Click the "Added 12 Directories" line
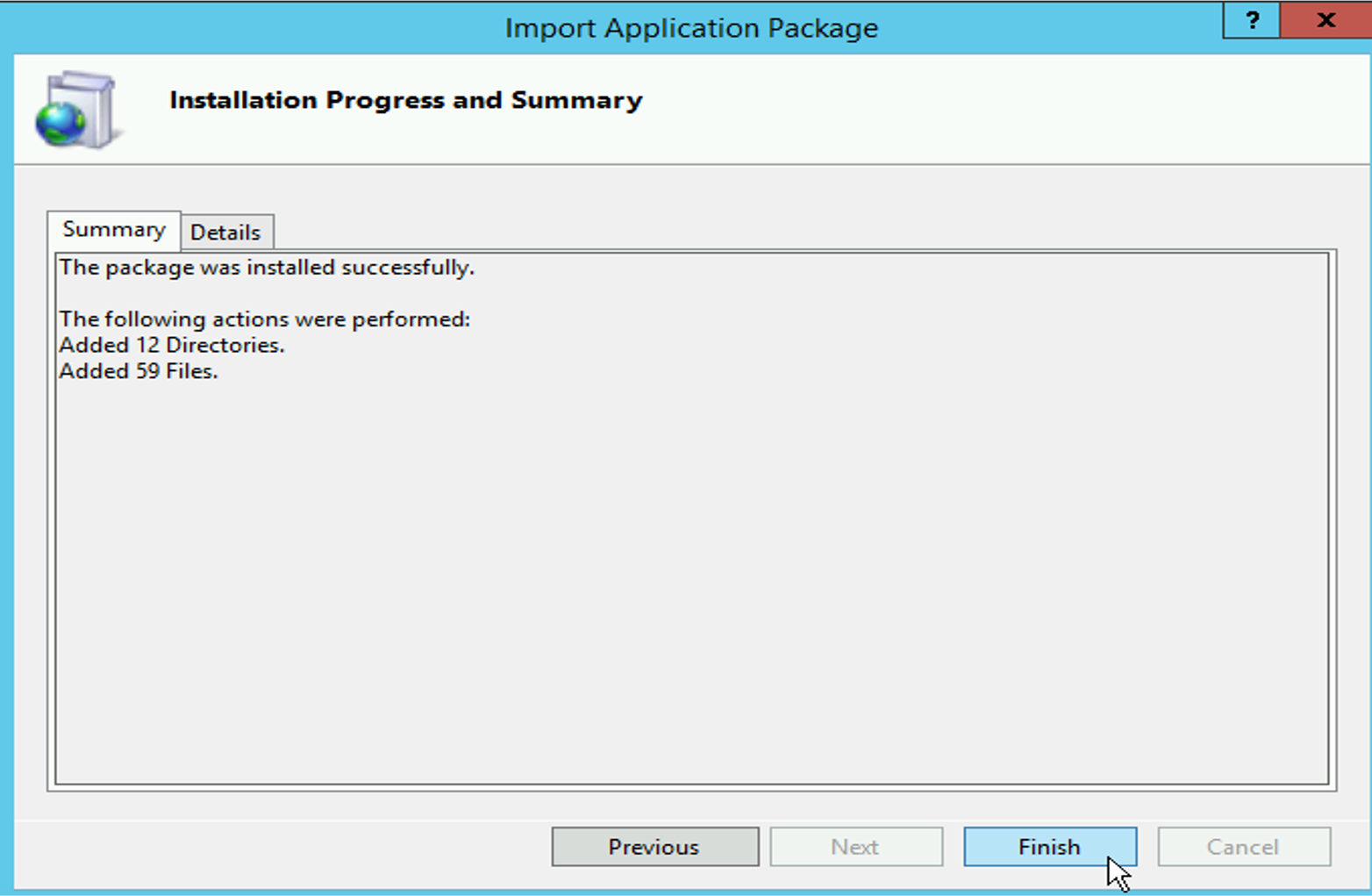 coord(172,346)
